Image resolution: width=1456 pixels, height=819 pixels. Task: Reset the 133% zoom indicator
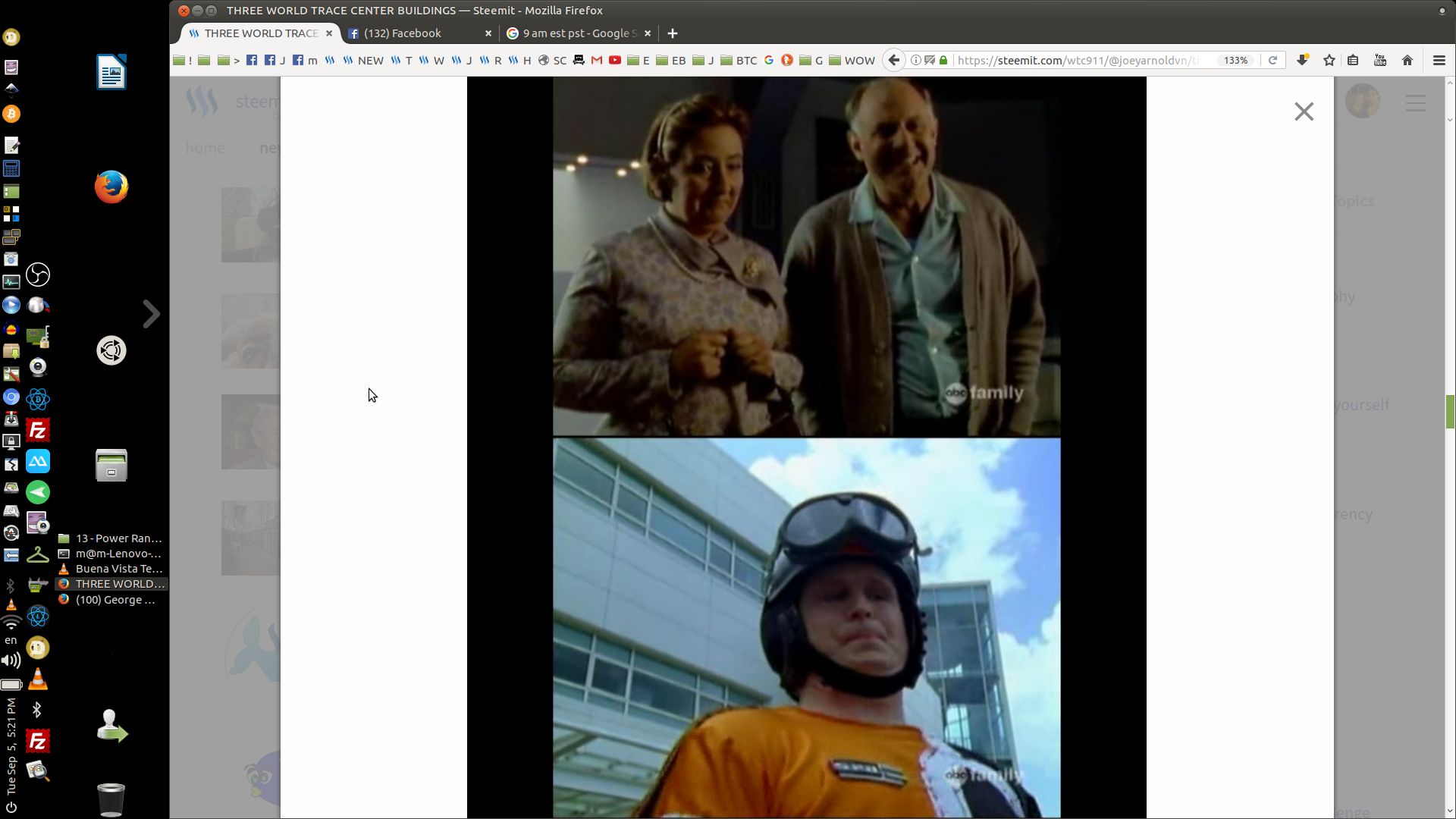pos(1236,61)
